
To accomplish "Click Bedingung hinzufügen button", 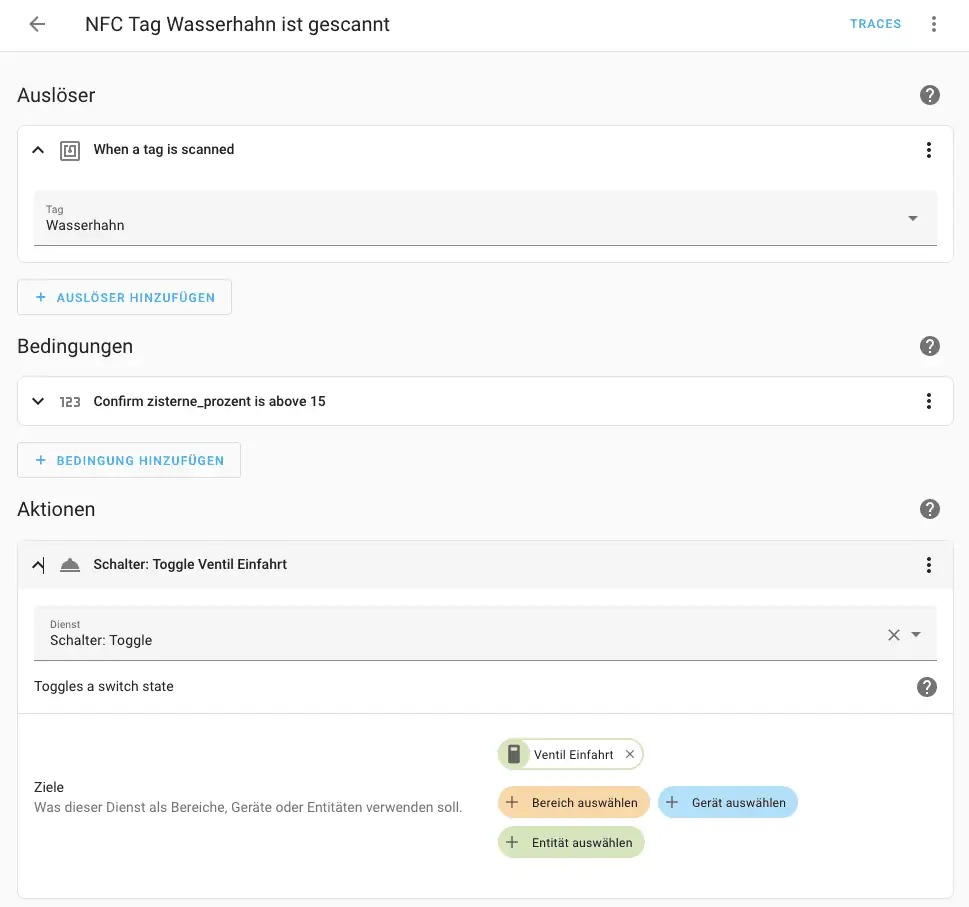I will pos(129,460).
